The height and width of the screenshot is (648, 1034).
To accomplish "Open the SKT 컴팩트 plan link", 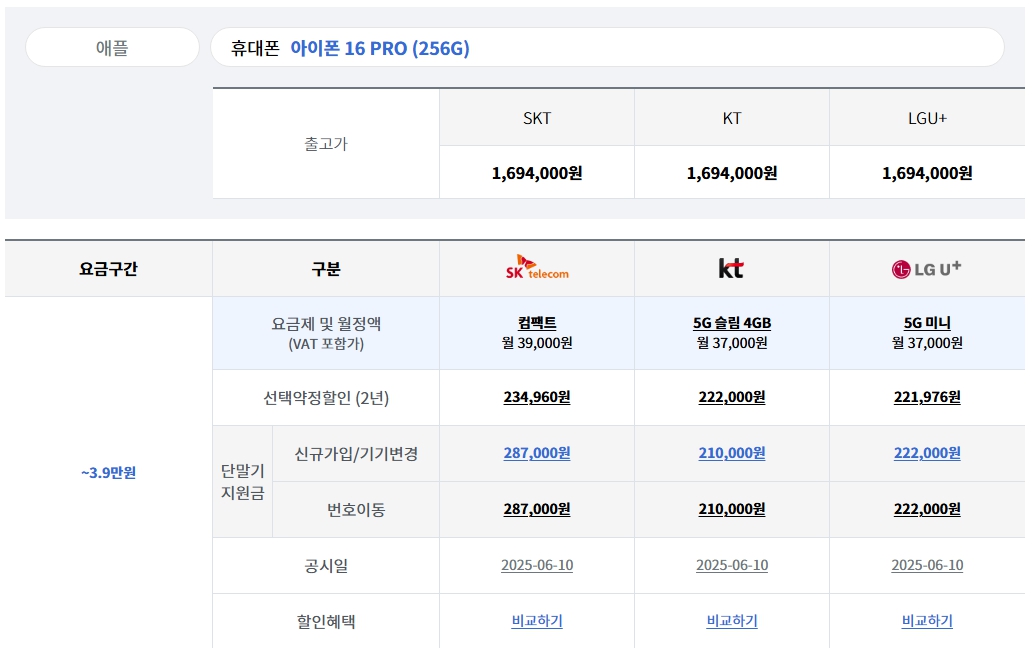I will [x=537, y=323].
